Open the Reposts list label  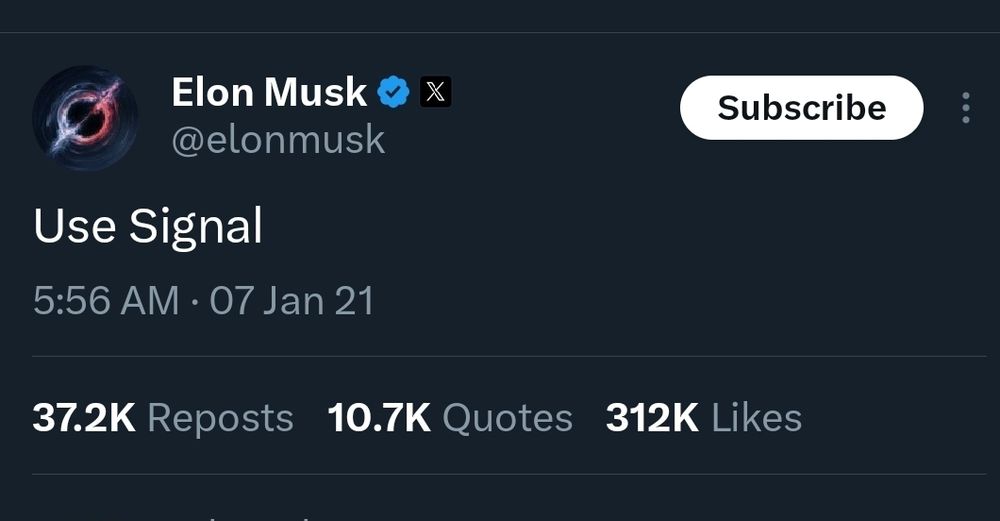pos(220,418)
